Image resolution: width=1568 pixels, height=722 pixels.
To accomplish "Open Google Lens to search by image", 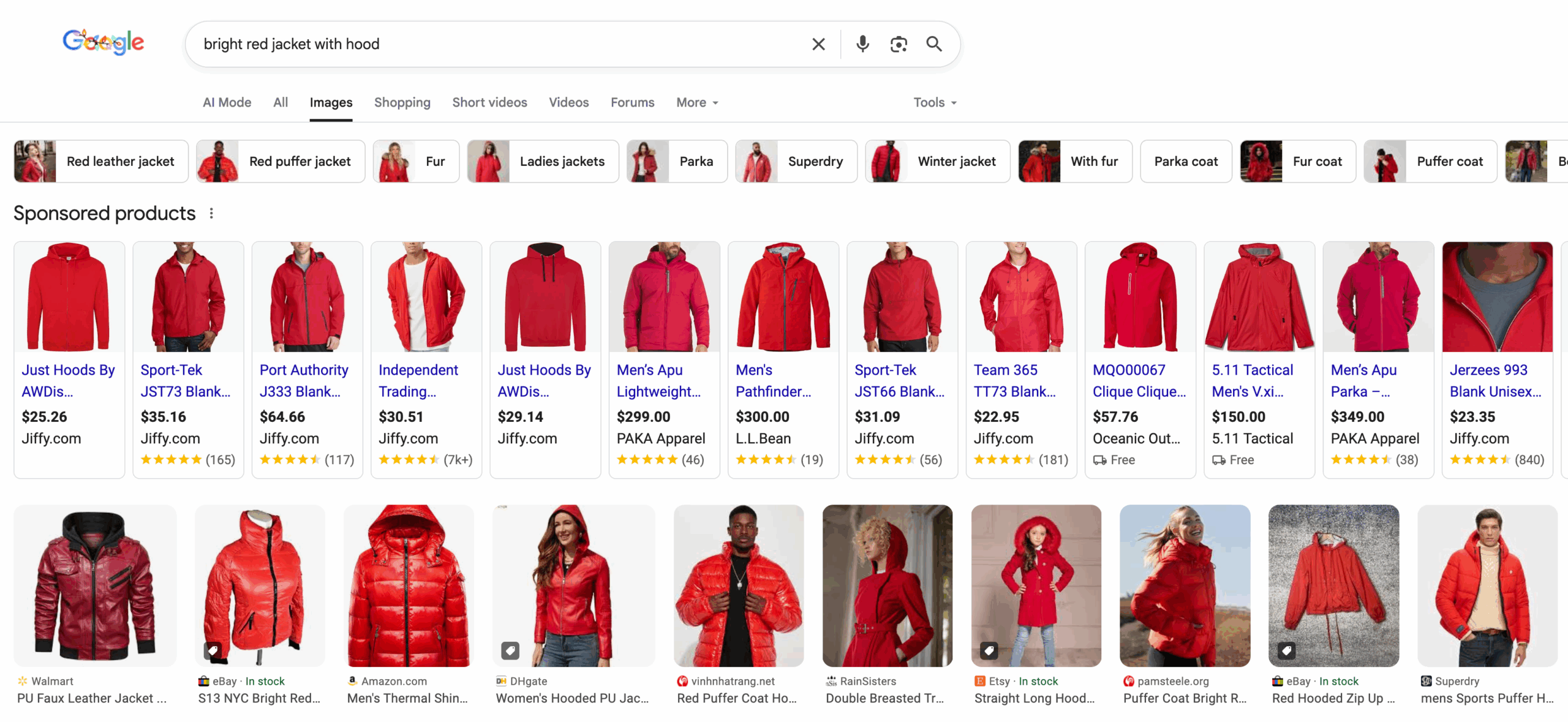I will tap(899, 43).
